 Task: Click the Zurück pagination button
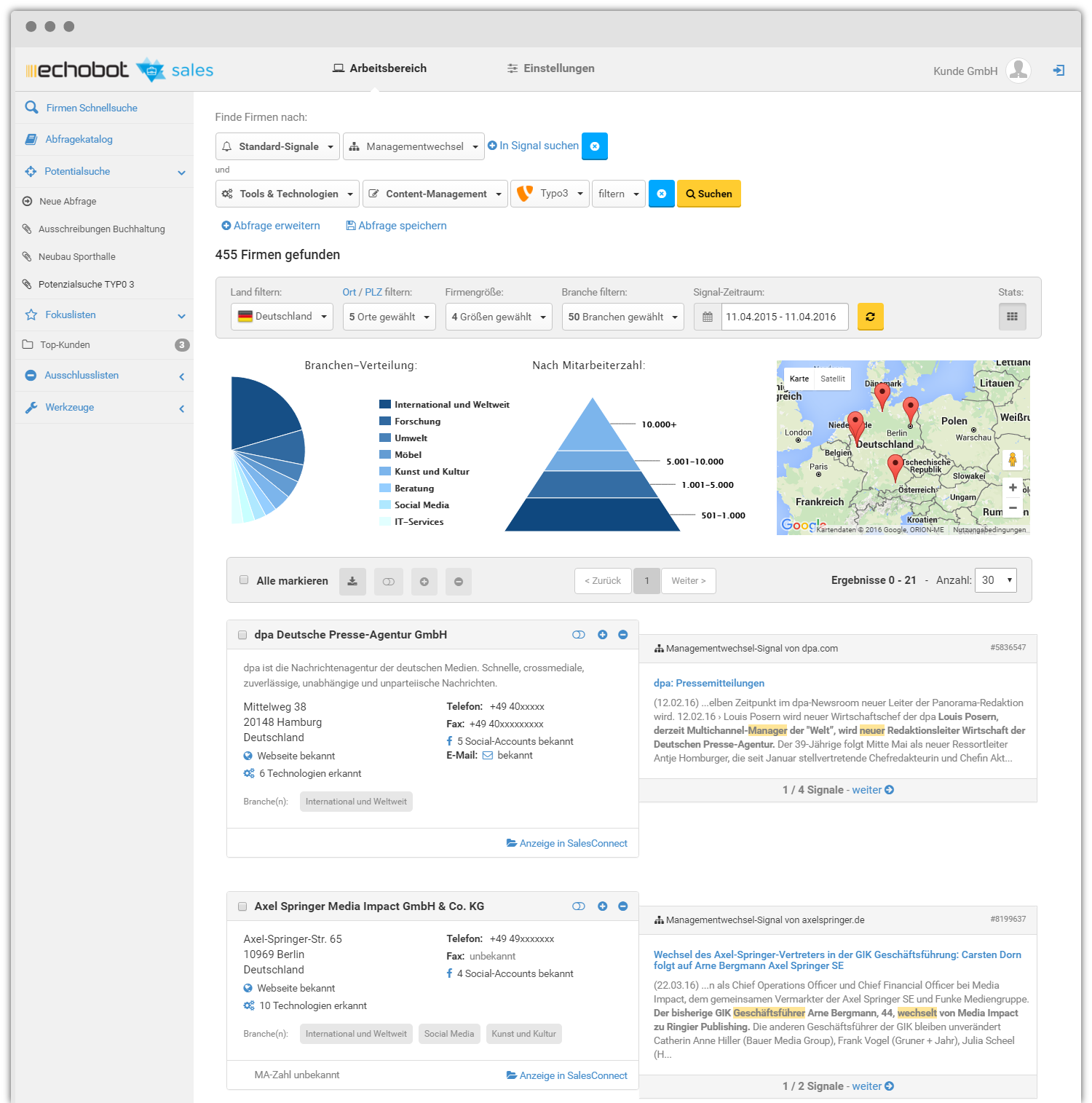[x=603, y=581]
